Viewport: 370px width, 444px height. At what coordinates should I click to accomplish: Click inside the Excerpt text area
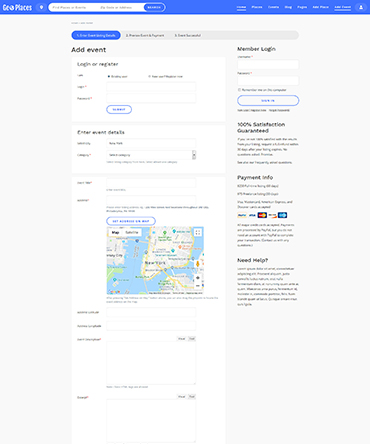pos(151,421)
